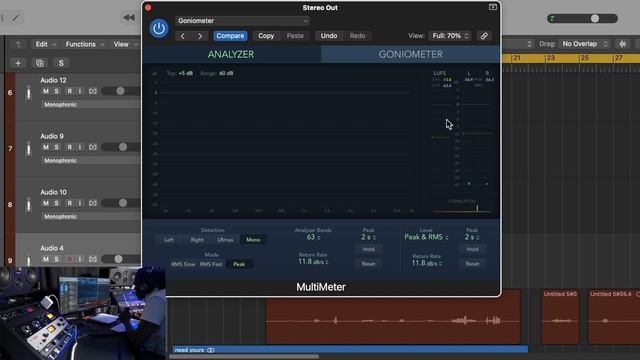Solo the Audio 10 track
The width and height of the screenshot is (640, 360).
[x=57, y=203]
